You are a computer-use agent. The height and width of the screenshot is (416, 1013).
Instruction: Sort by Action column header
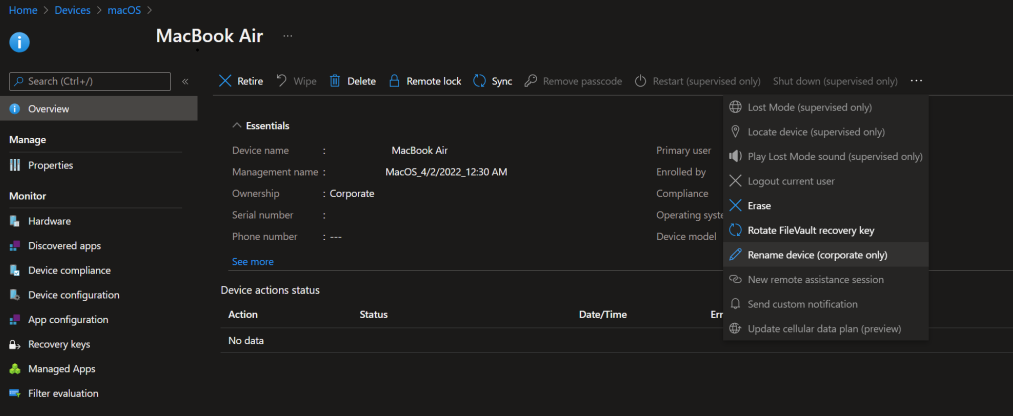[x=243, y=315]
